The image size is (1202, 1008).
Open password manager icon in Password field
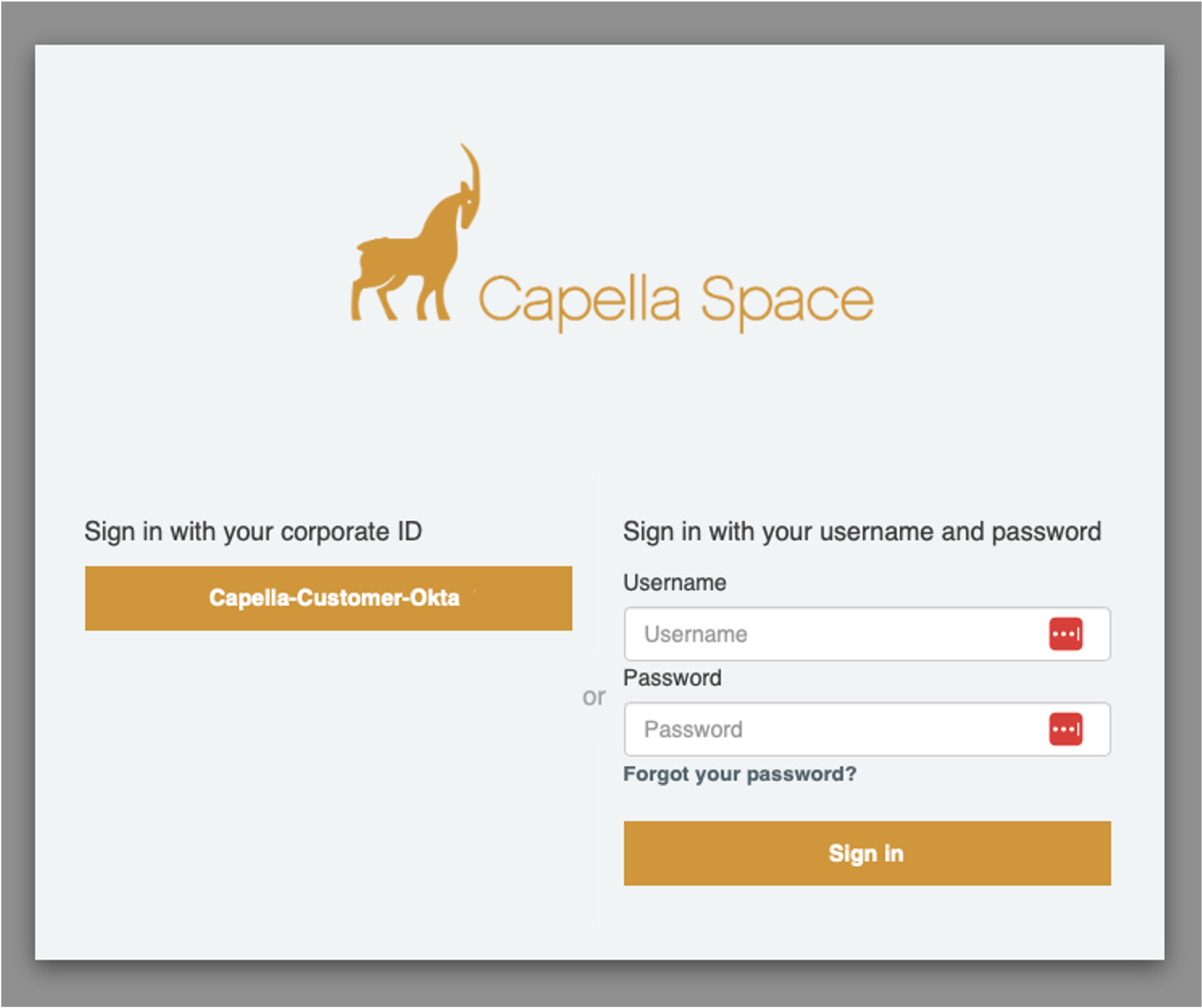1065,729
